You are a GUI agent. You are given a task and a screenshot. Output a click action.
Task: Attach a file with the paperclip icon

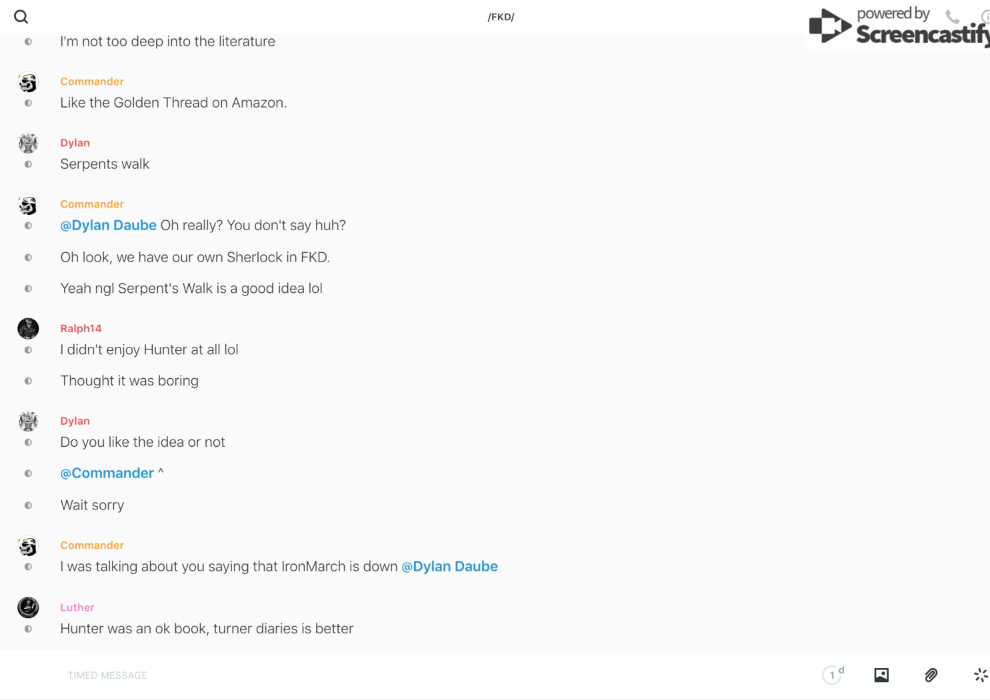[x=931, y=675]
